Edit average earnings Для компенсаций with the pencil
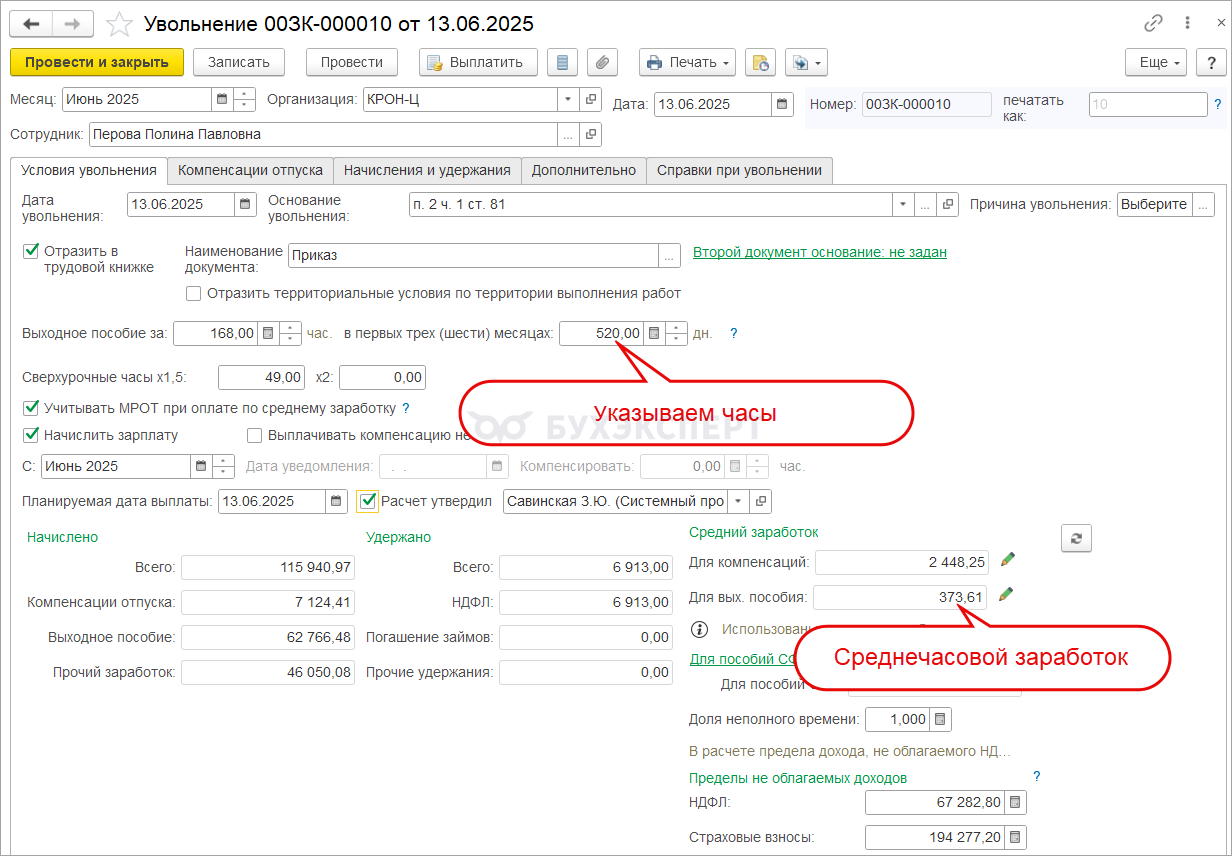The image size is (1232, 856). (x=1007, y=559)
